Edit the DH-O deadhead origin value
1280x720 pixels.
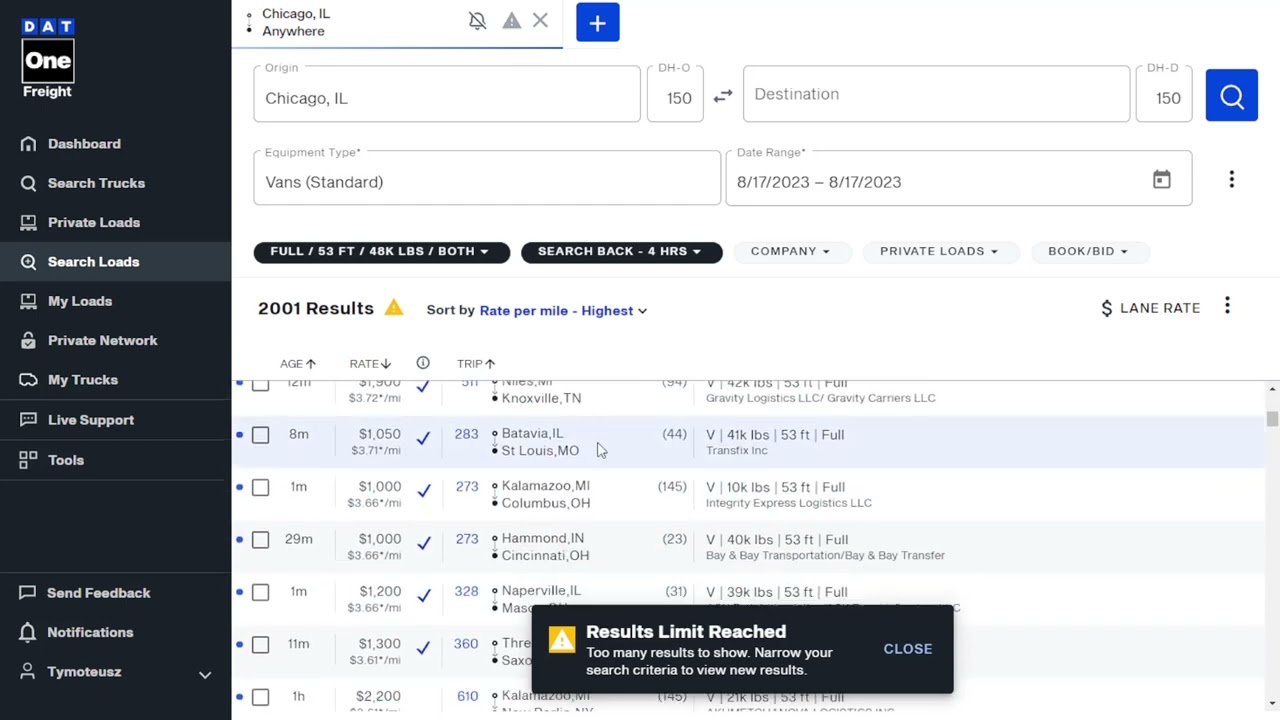(x=675, y=94)
